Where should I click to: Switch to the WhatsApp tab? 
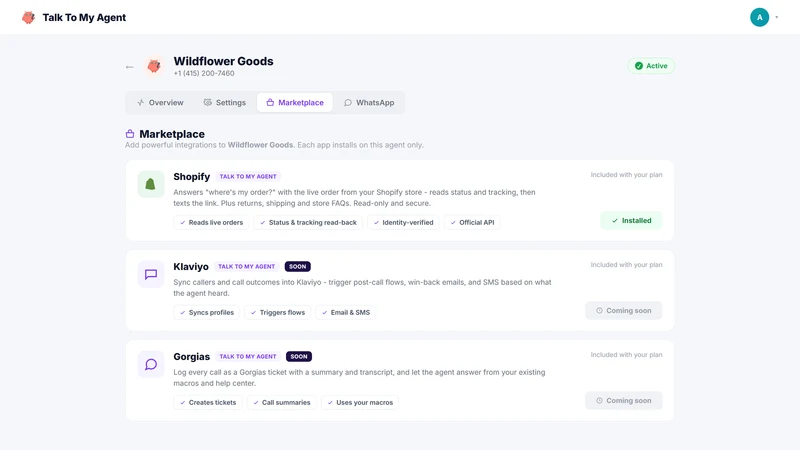(369, 103)
